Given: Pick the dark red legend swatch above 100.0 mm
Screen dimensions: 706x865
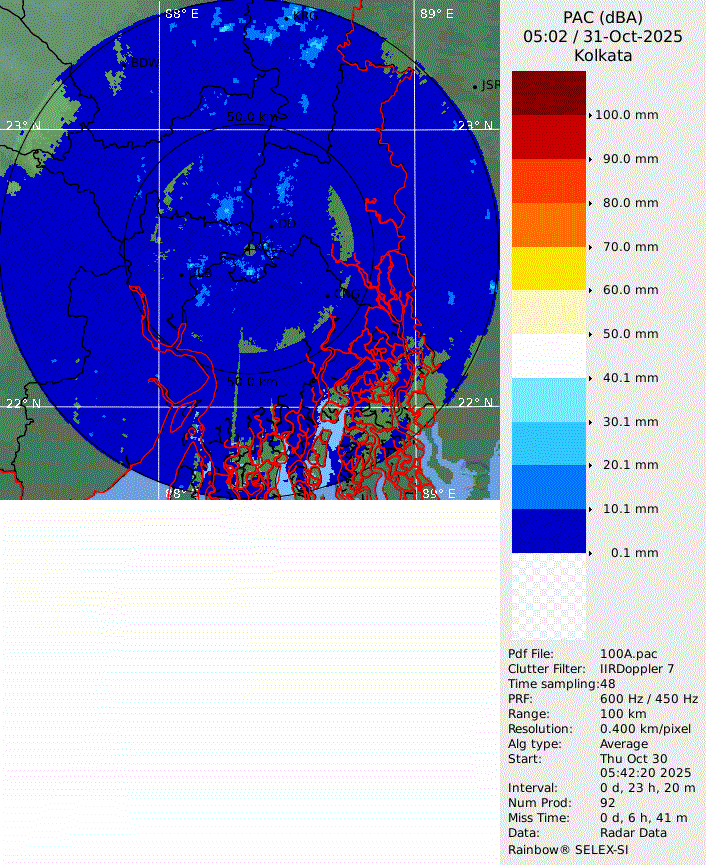Looking at the screenshot, I should click(548, 92).
